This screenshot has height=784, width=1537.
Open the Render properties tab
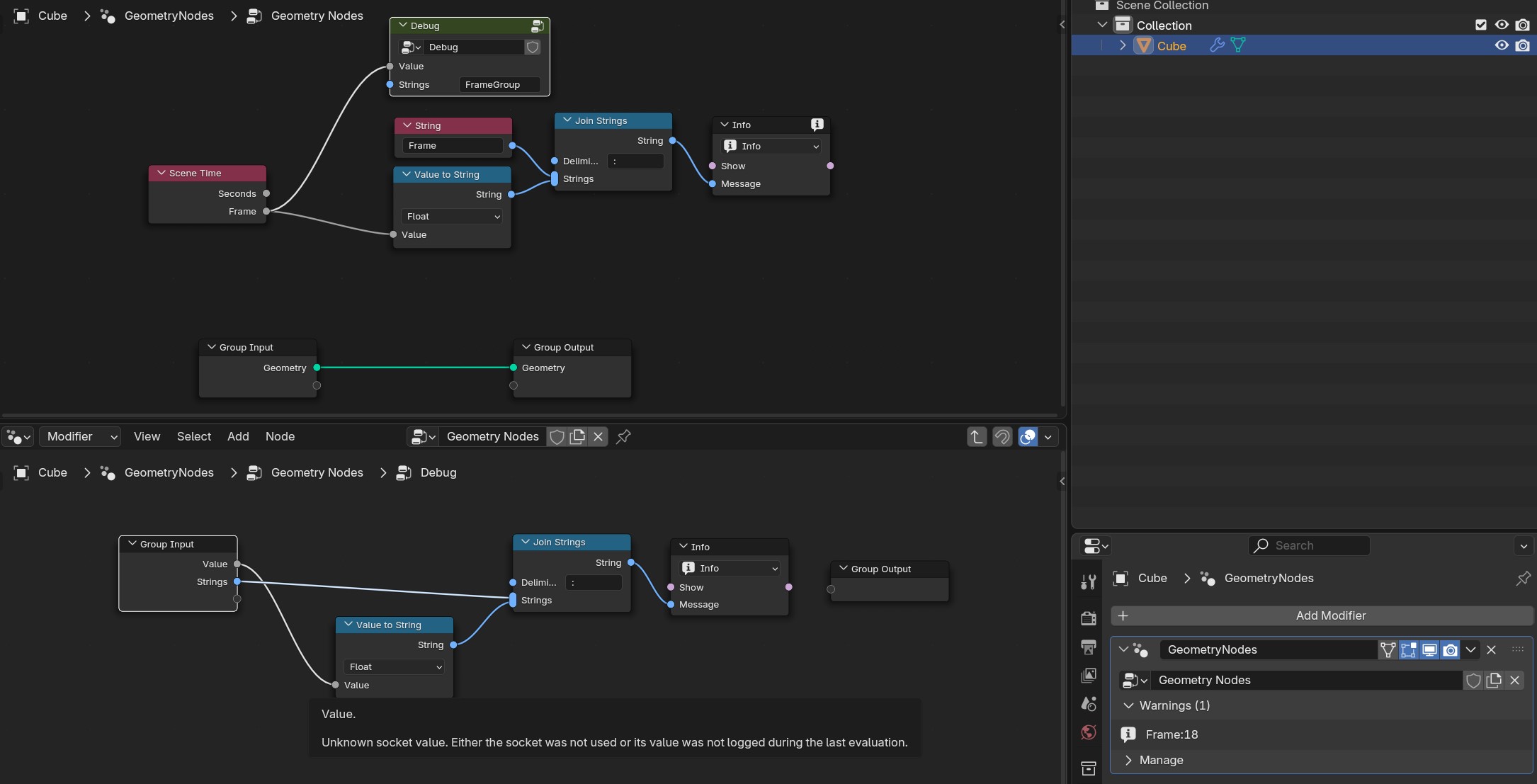[1089, 618]
